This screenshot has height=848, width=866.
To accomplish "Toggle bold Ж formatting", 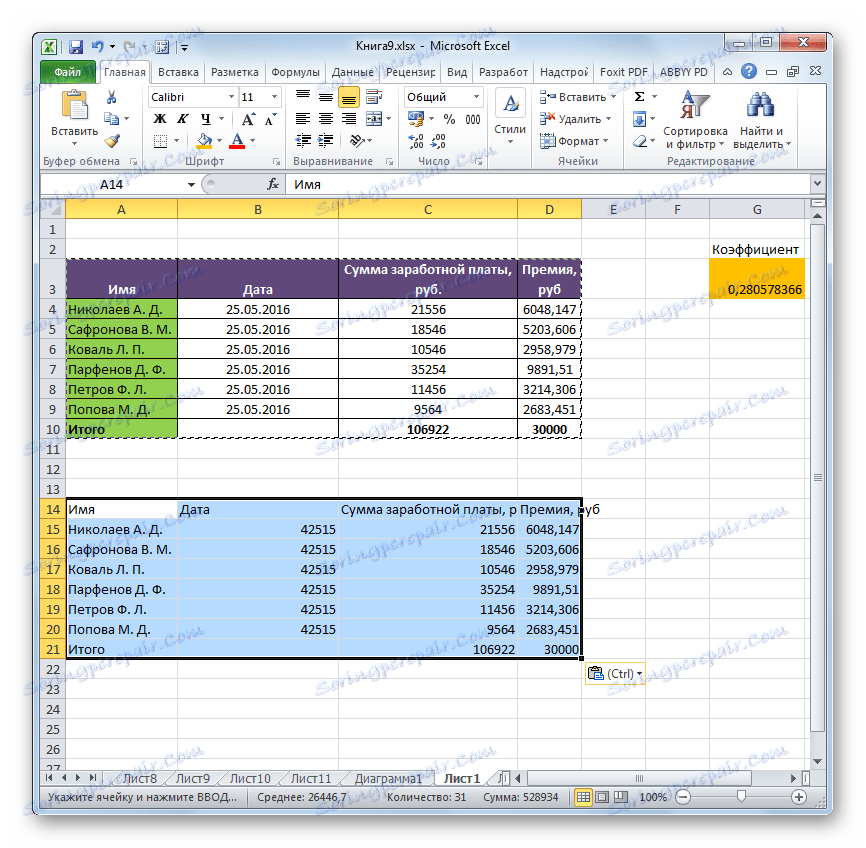I will (160, 119).
